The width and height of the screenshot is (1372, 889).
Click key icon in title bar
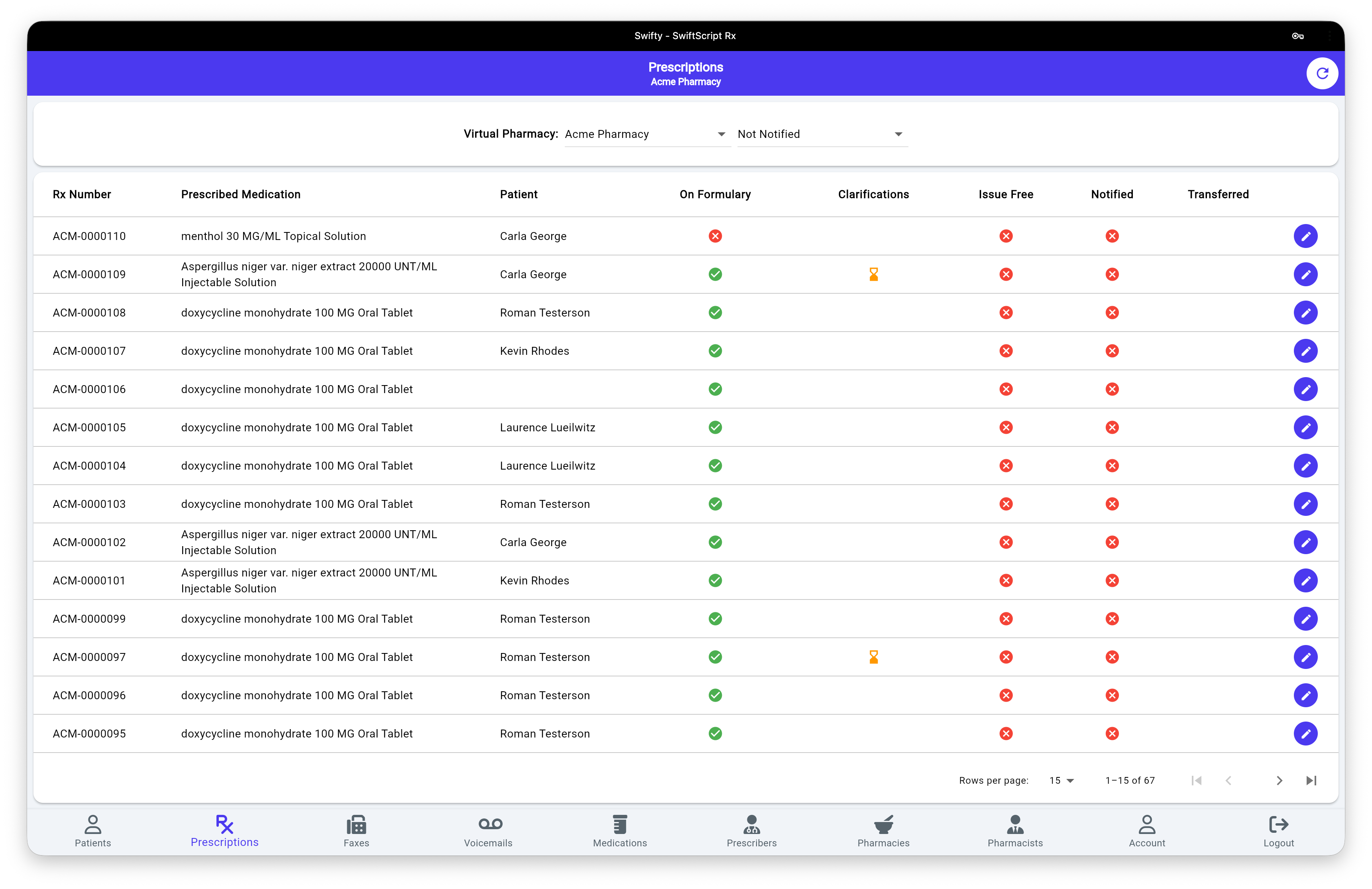pos(1297,36)
